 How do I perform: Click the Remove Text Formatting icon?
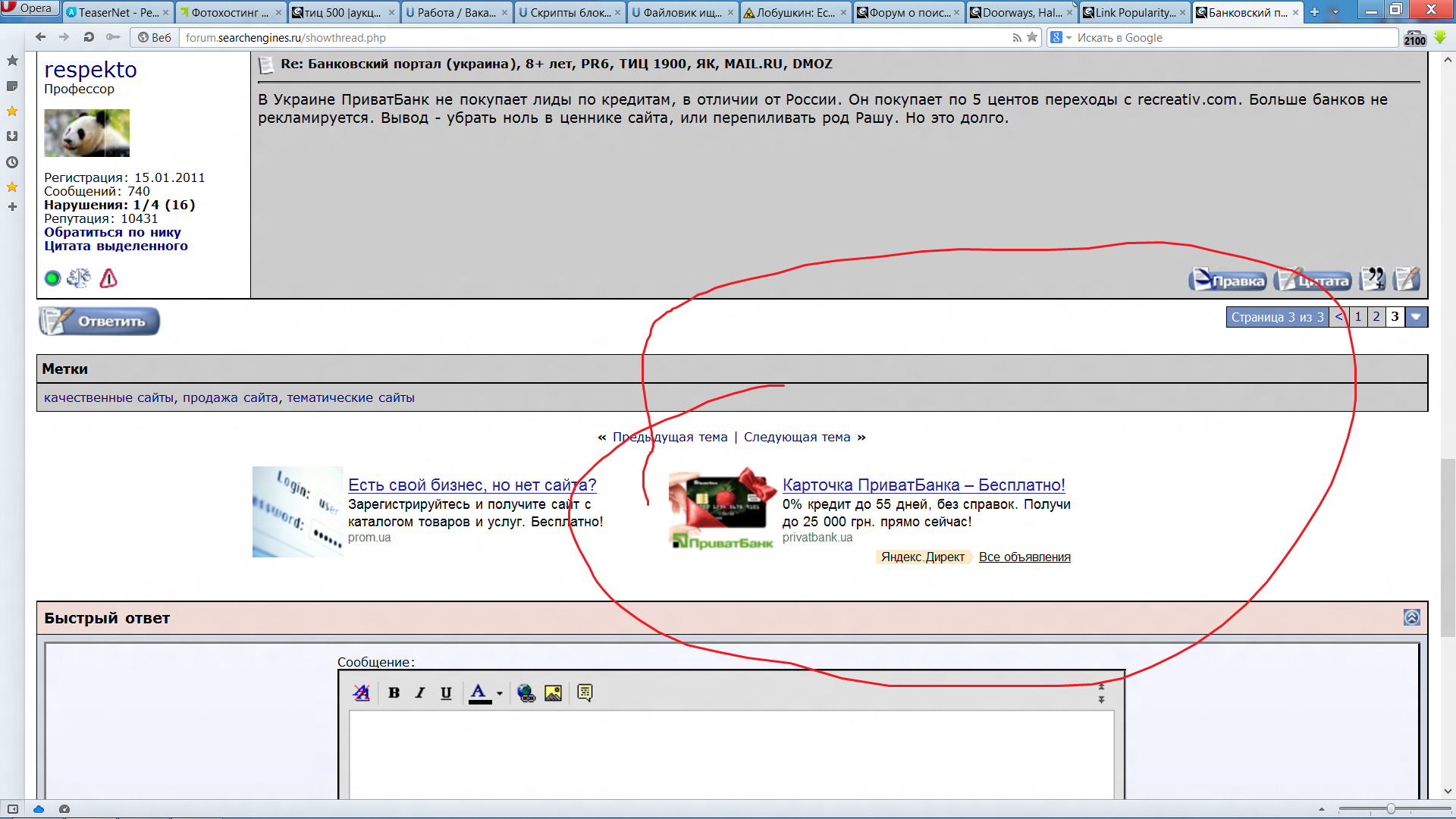(x=362, y=692)
